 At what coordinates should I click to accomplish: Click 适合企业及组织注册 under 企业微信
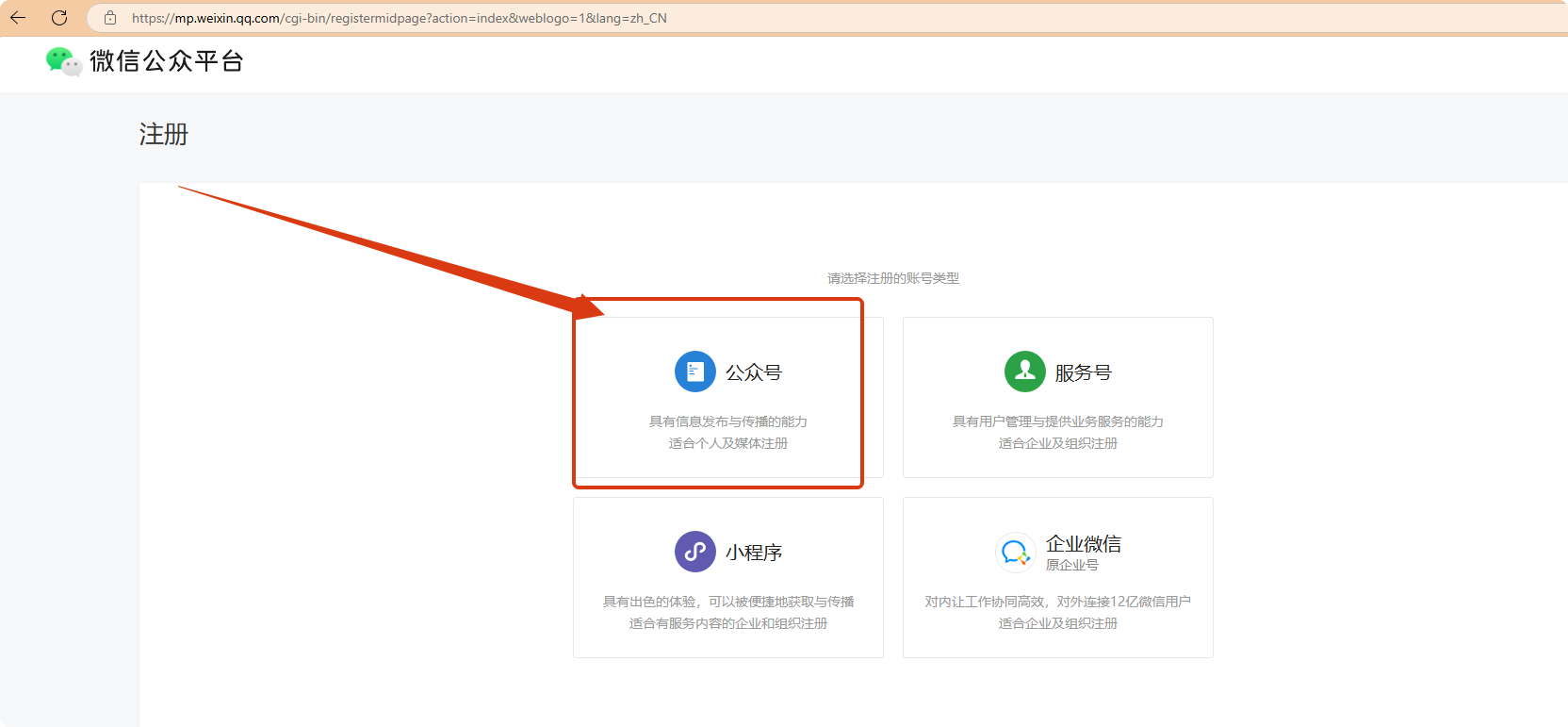coord(1058,623)
